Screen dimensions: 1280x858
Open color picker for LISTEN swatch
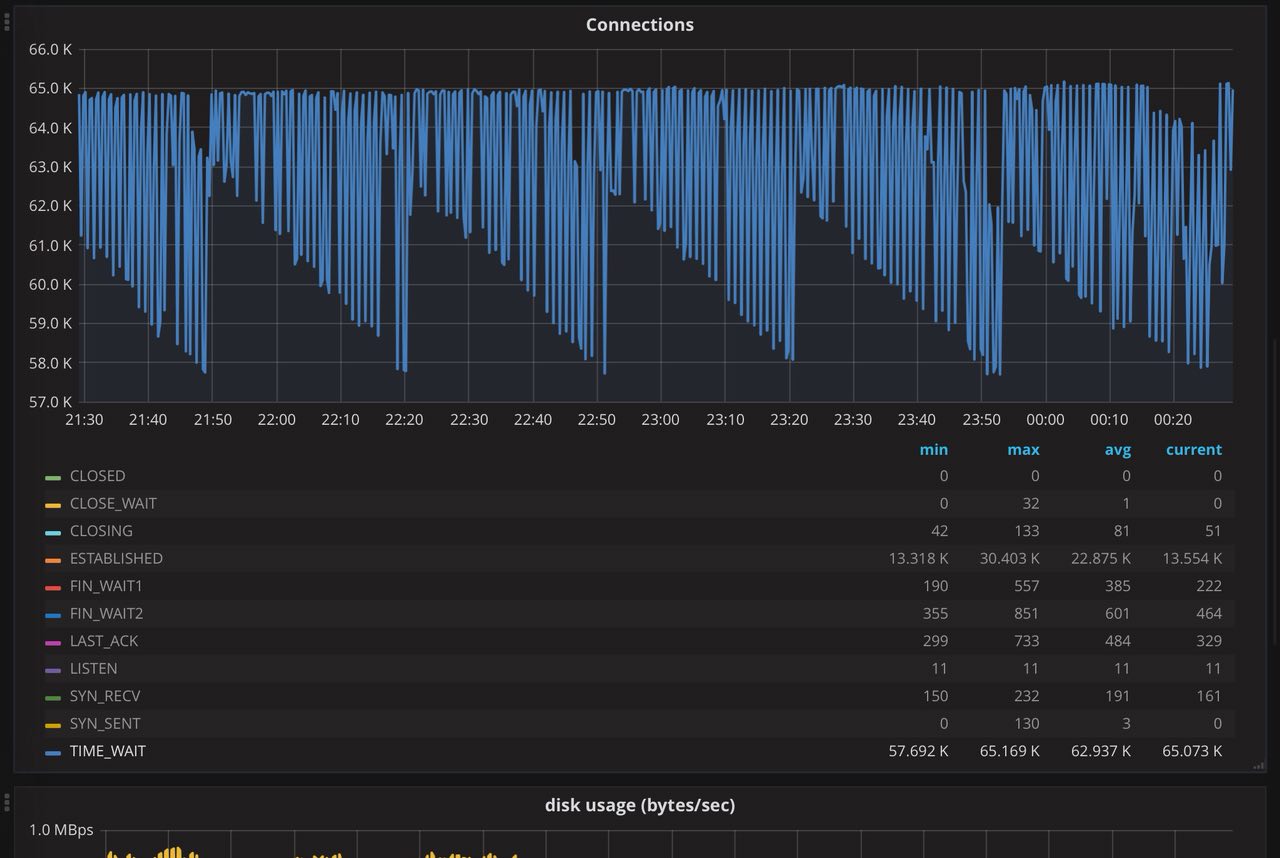(x=53, y=670)
